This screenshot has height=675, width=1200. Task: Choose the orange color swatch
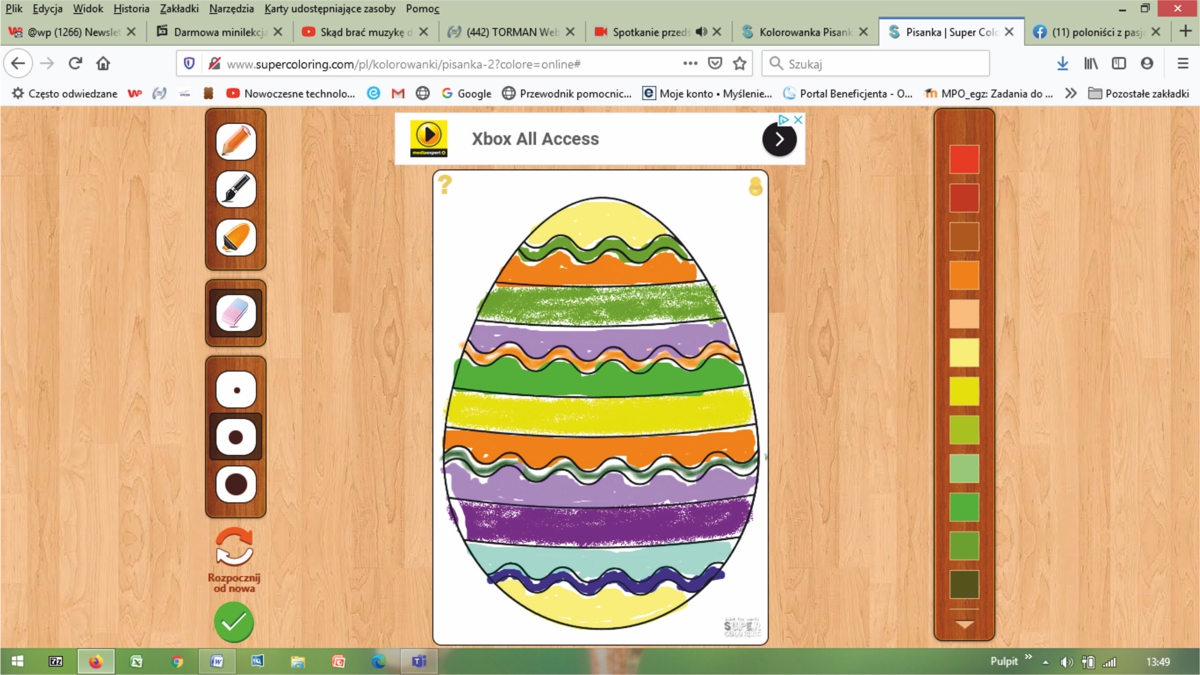(964, 275)
